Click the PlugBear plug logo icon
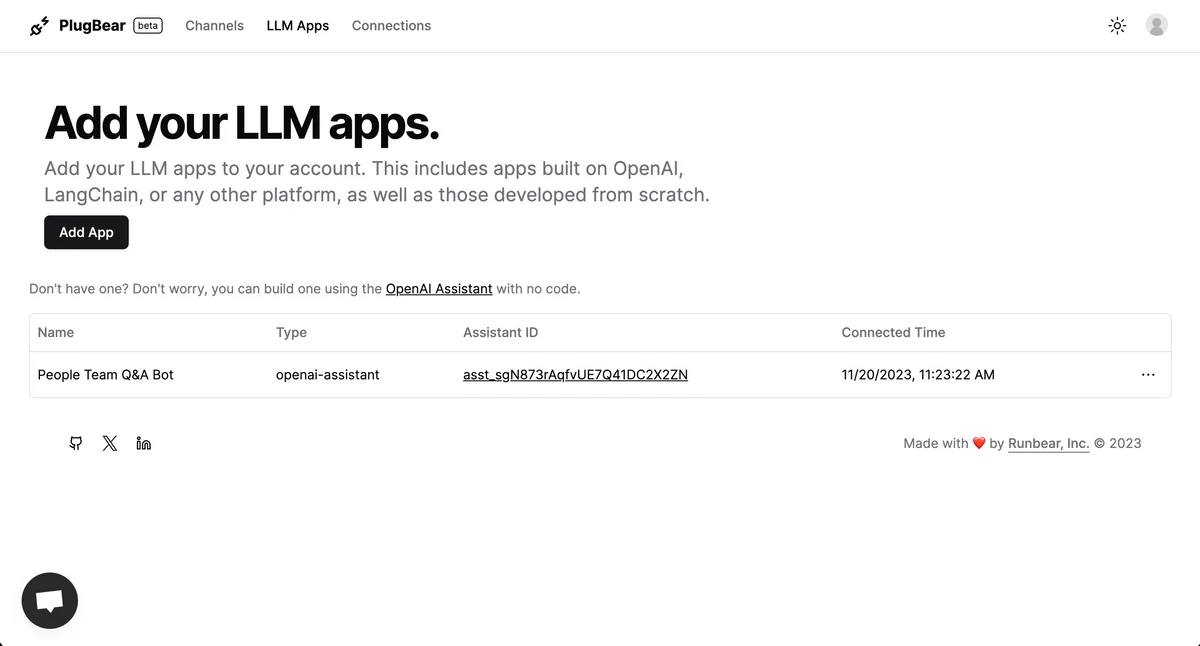Screen dimensions: 1200x646 (x=39, y=26)
